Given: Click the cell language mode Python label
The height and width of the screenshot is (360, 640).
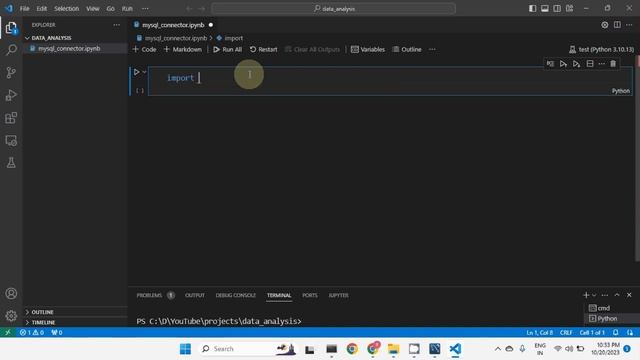Looking at the screenshot, I should click(x=620, y=91).
